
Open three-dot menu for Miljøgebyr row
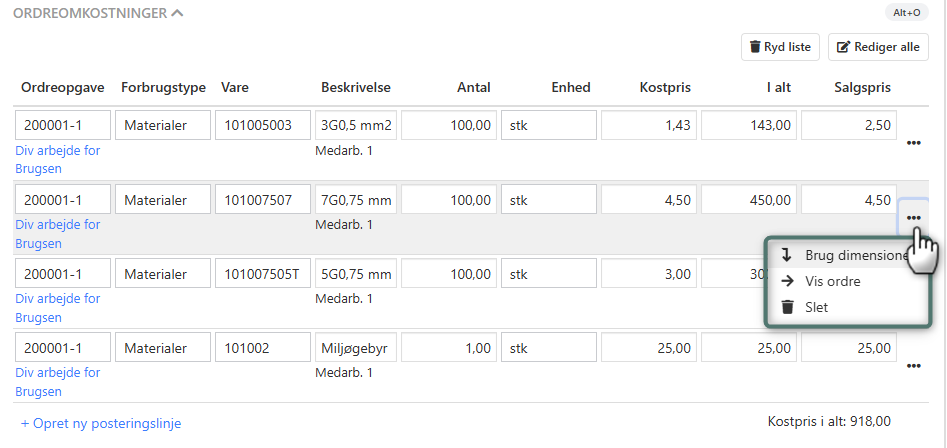pyautogui.click(x=913, y=366)
